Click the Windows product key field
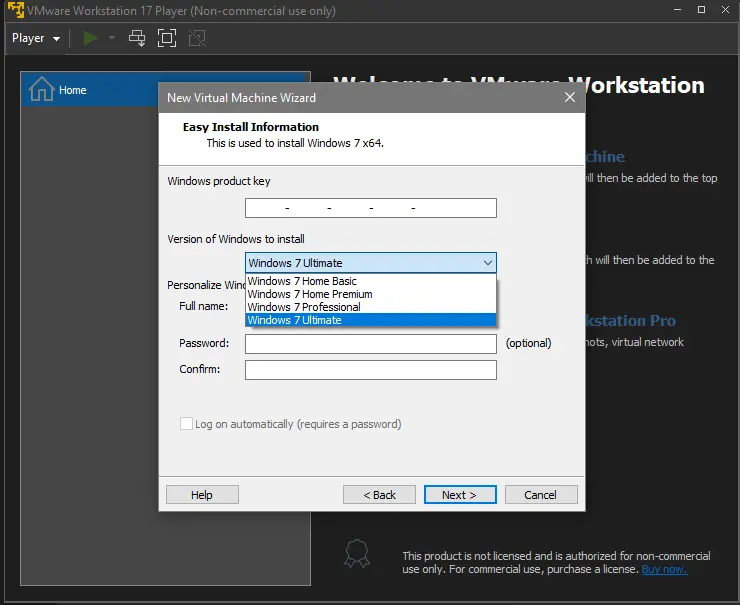Viewport: 740px width, 605px height. [x=370, y=208]
